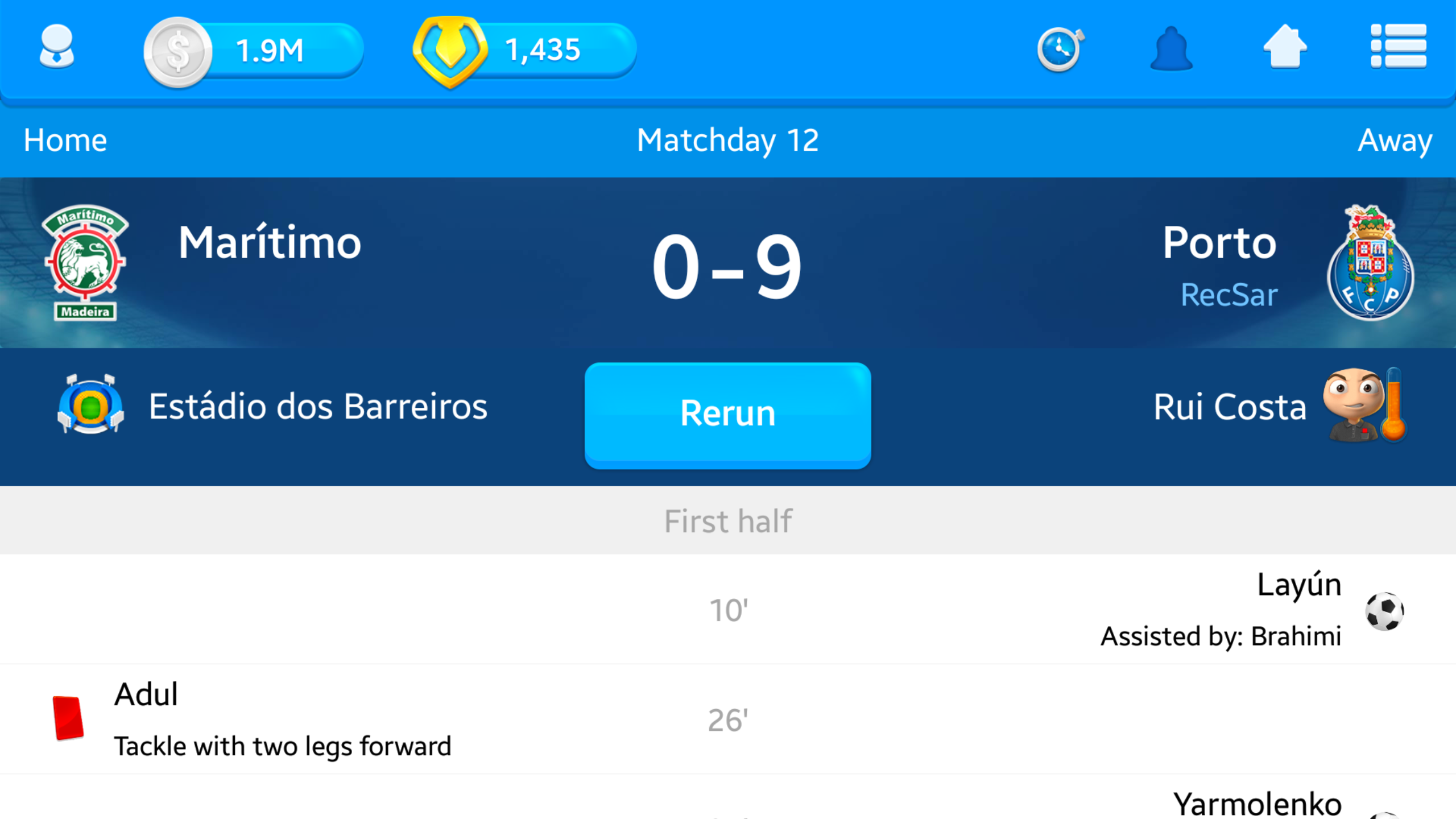
Task: Tap the Porto club crest
Action: coord(1370,263)
